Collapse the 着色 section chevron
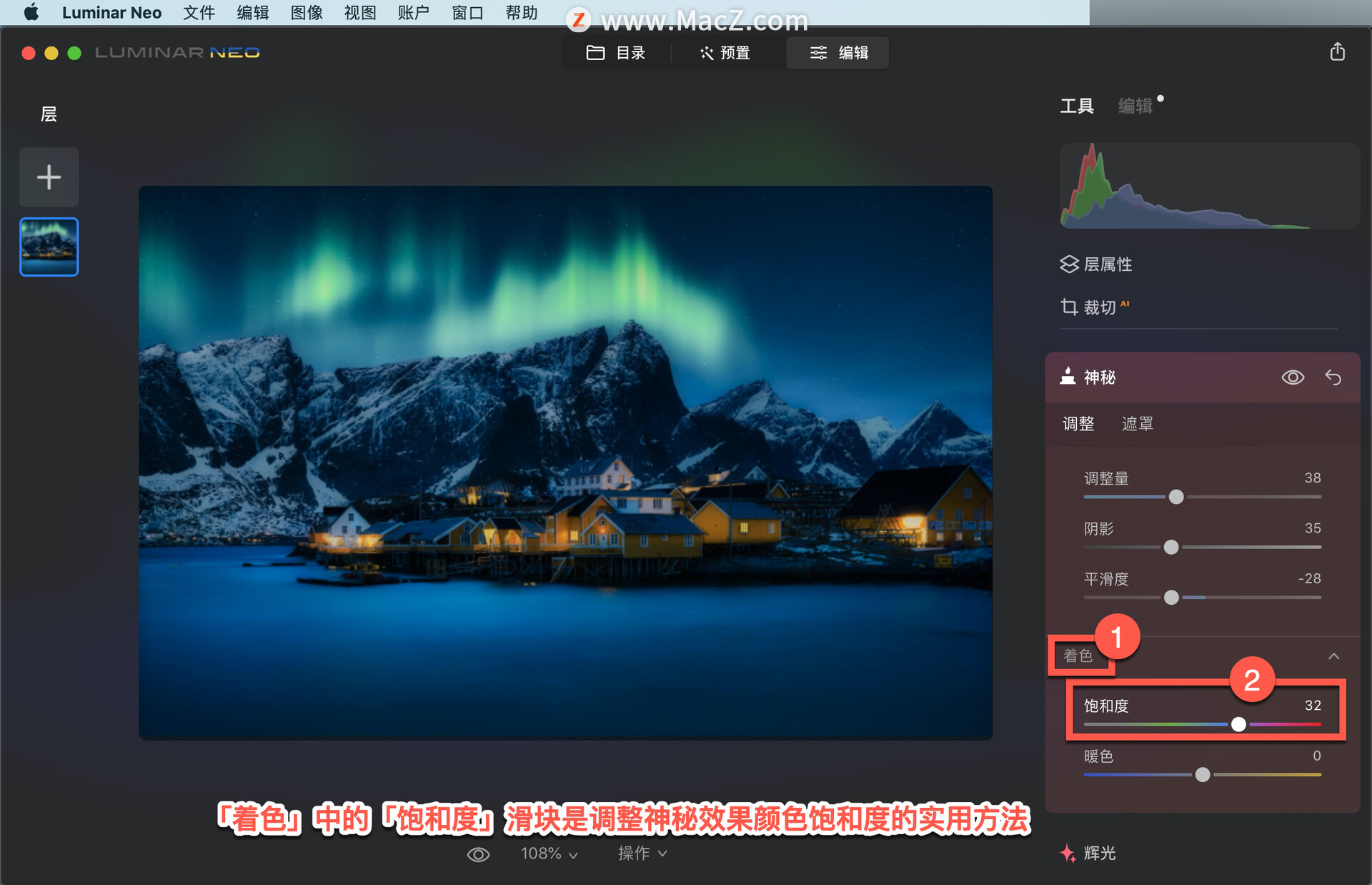1372x885 pixels. click(x=1333, y=656)
